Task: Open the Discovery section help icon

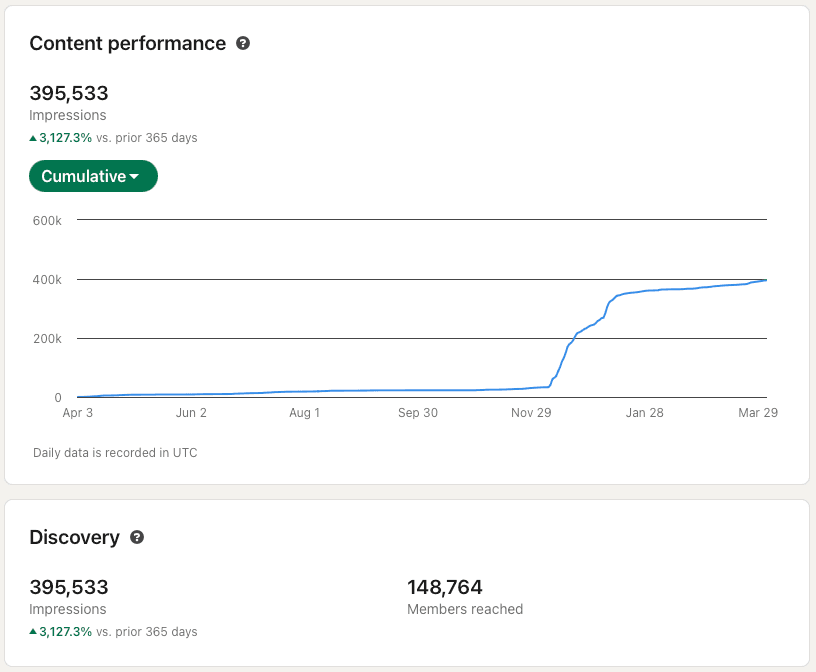Action: [x=137, y=538]
